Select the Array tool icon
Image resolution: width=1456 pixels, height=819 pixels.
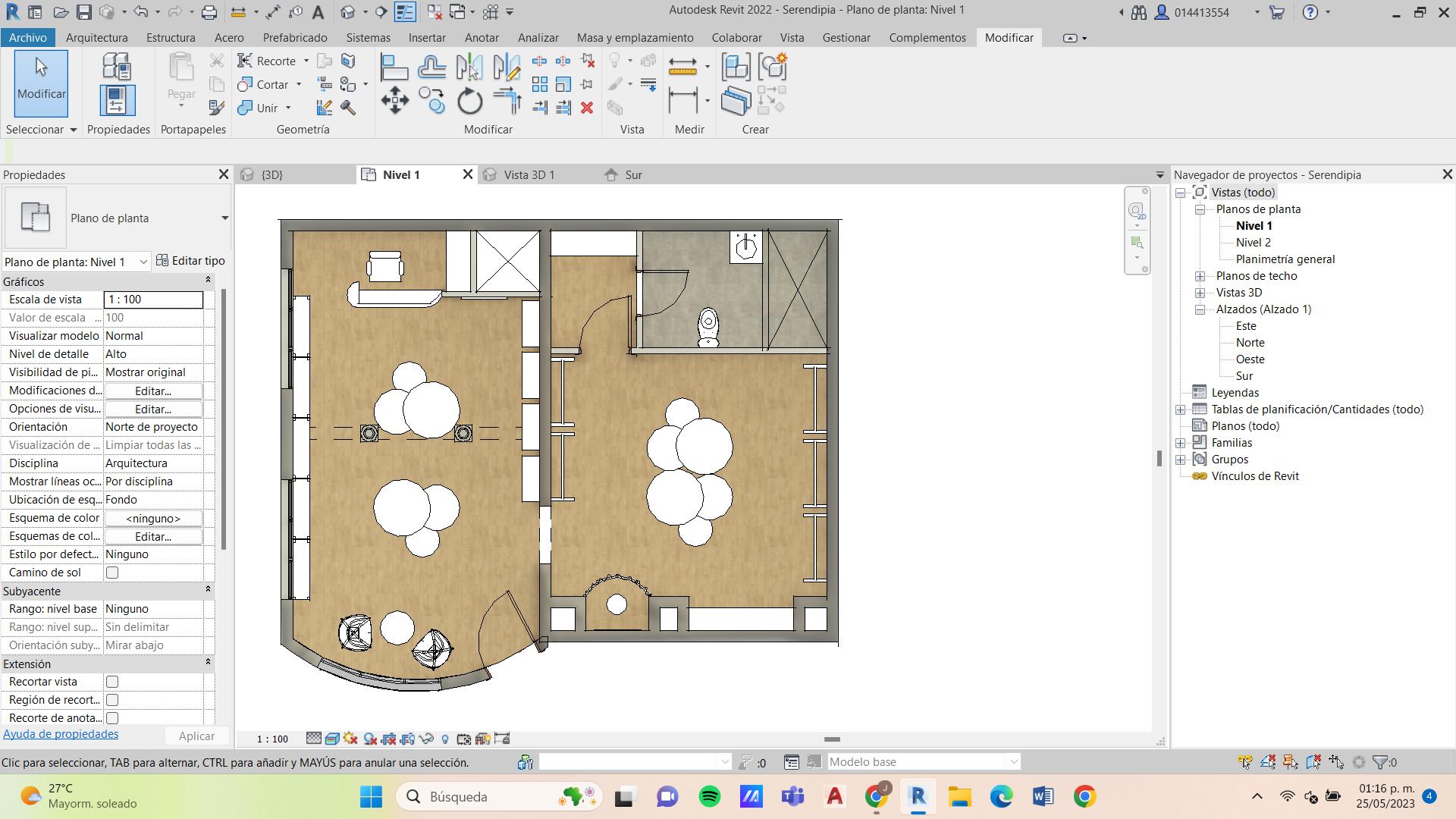(540, 84)
